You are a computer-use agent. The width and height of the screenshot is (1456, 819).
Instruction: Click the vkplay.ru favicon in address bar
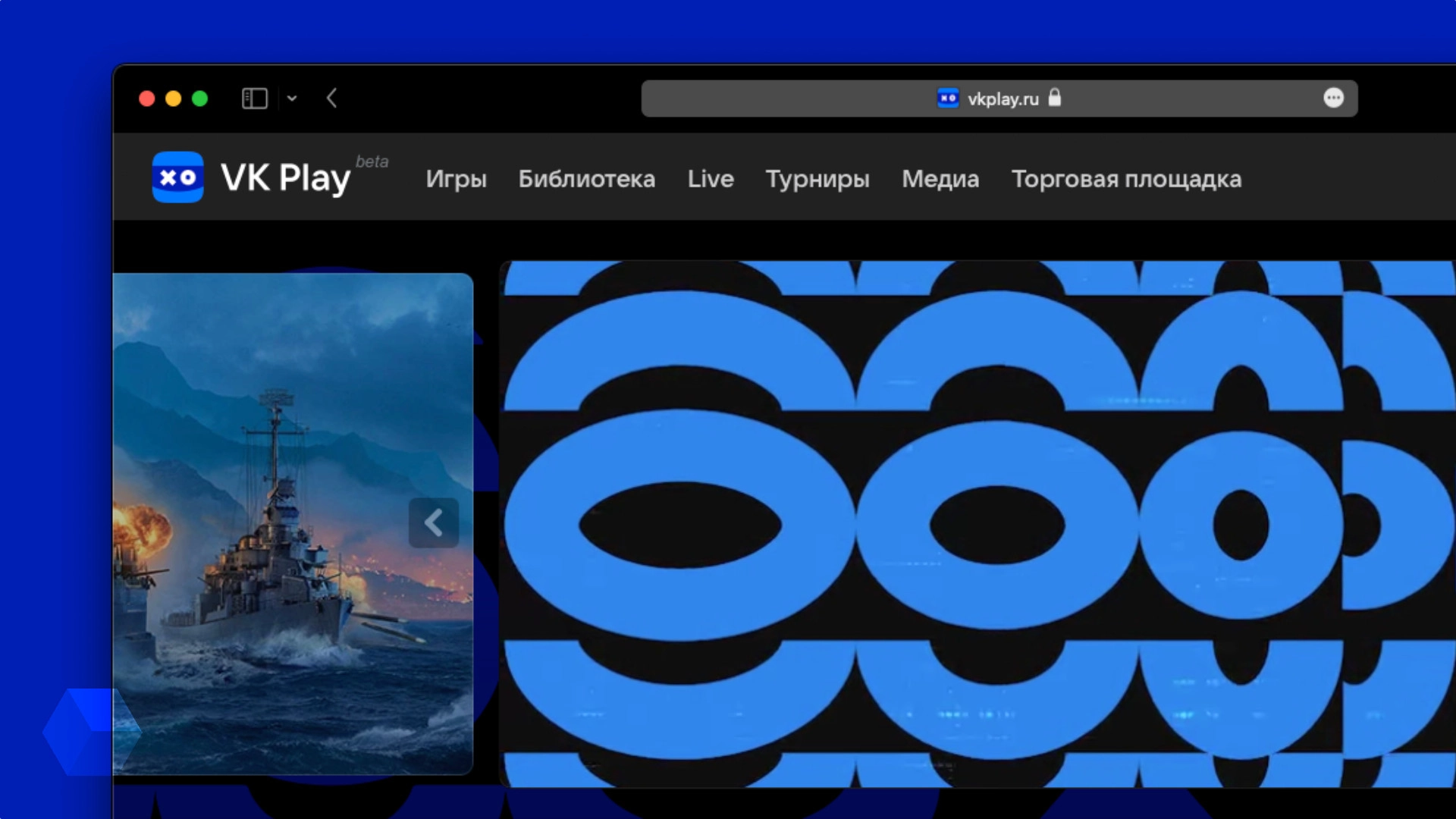point(948,99)
